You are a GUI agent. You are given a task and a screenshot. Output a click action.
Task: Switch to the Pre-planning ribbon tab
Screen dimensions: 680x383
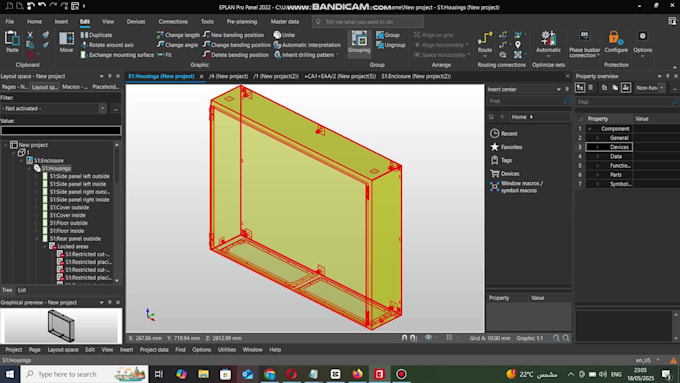[x=242, y=21]
